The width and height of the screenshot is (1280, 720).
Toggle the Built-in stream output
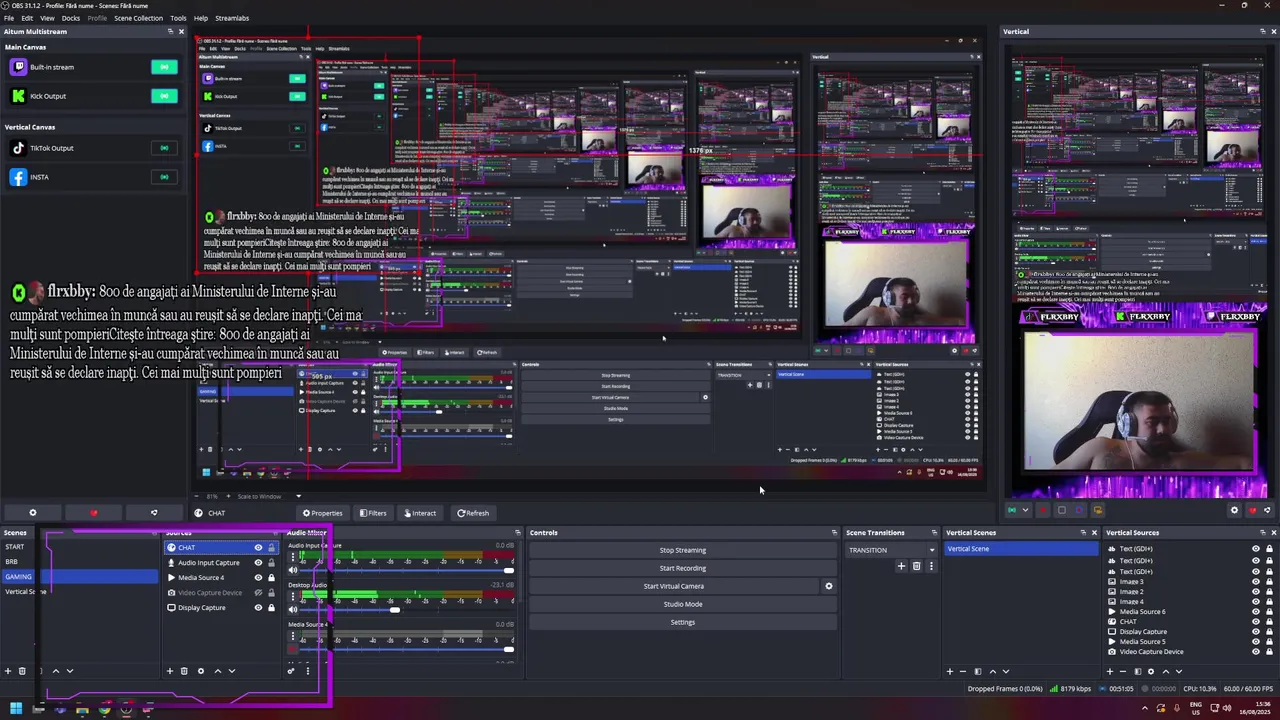click(x=164, y=67)
